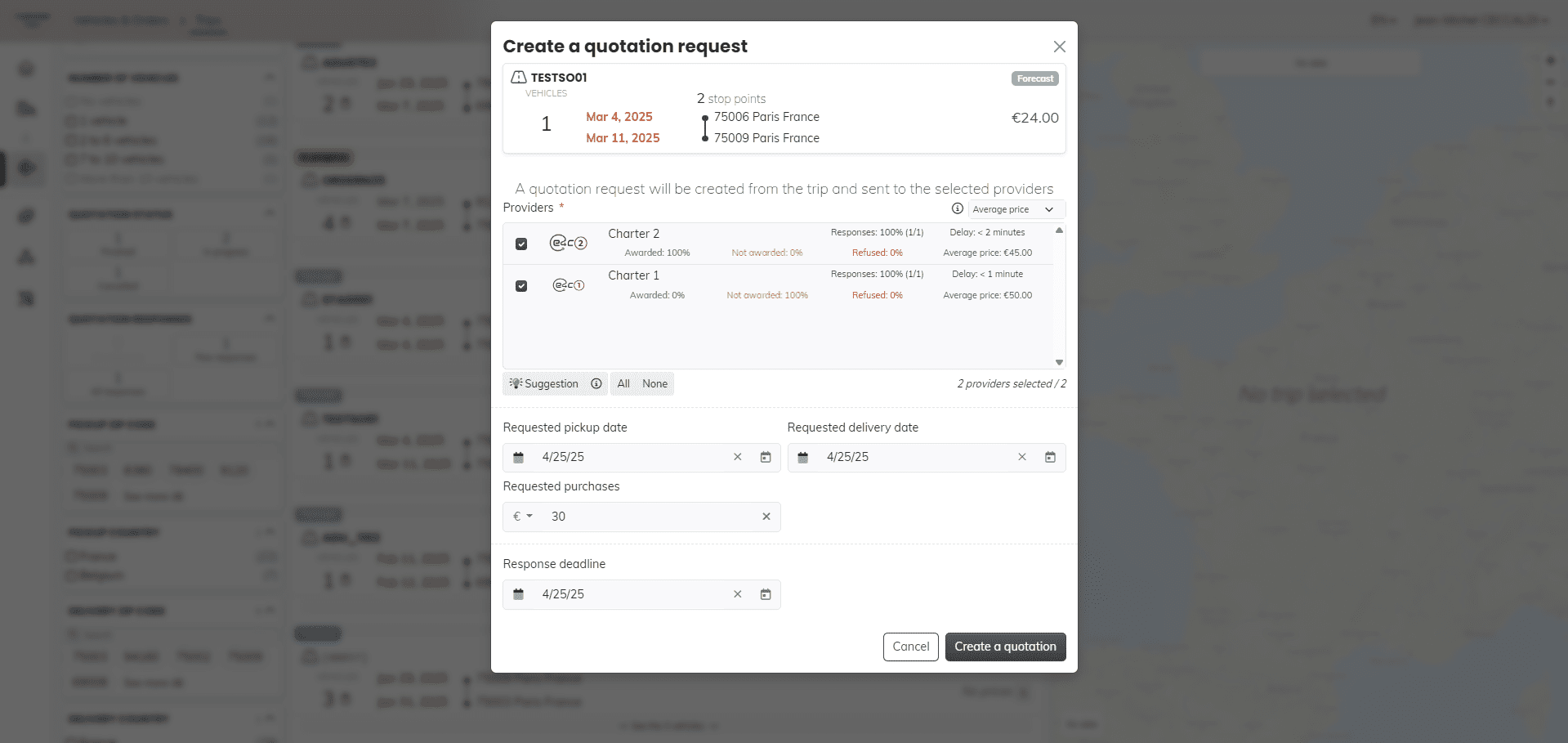Open the Average price sort dropdown
This screenshot has height=743, width=1568.
pos(1016,209)
